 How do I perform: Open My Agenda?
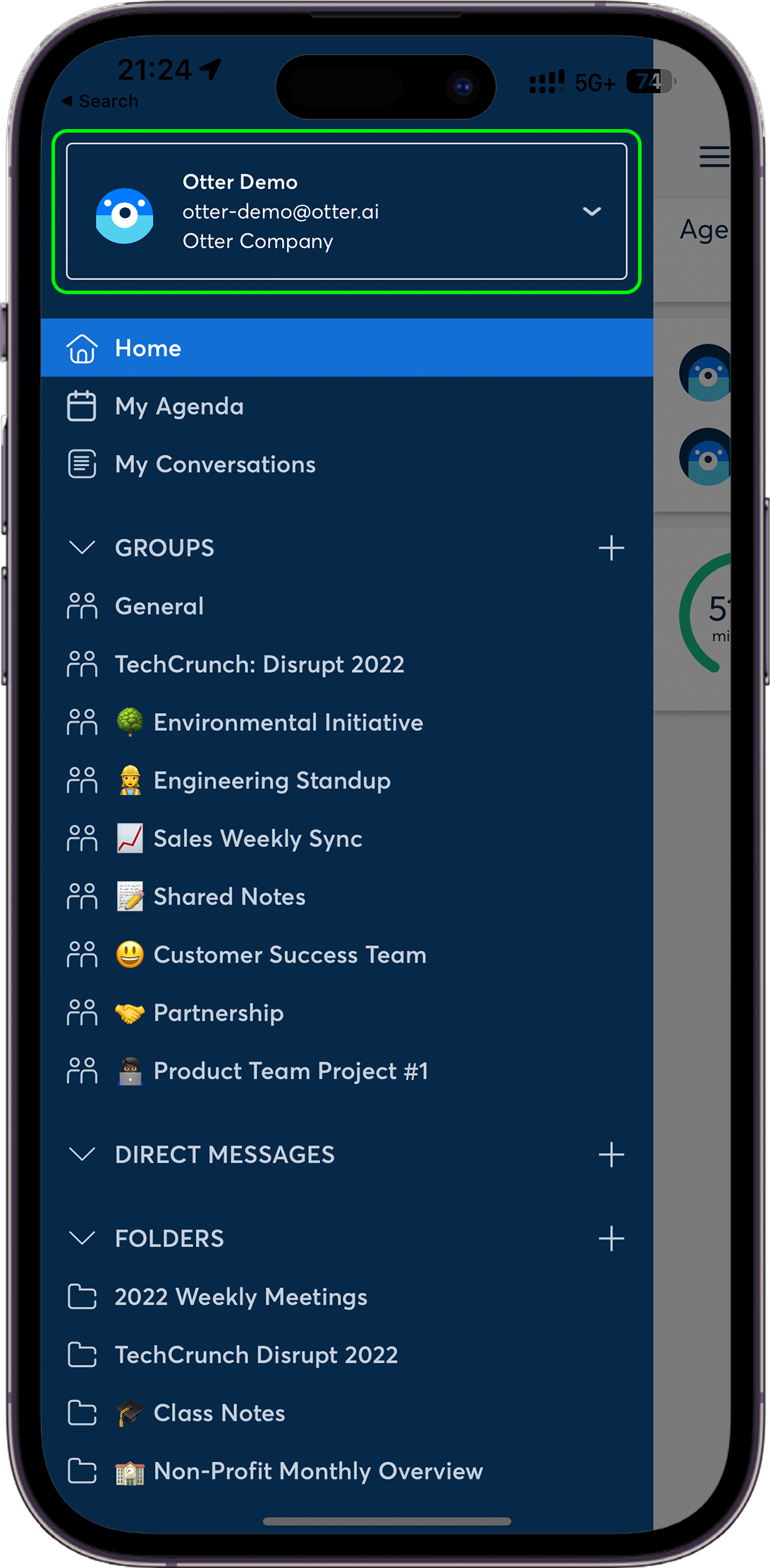(347, 406)
